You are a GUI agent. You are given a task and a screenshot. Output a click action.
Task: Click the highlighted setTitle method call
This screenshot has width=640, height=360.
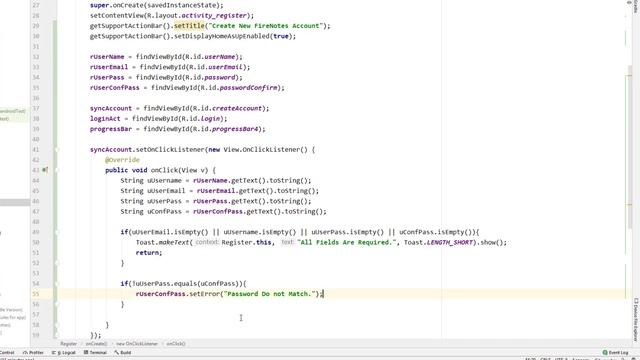point(189,26)
